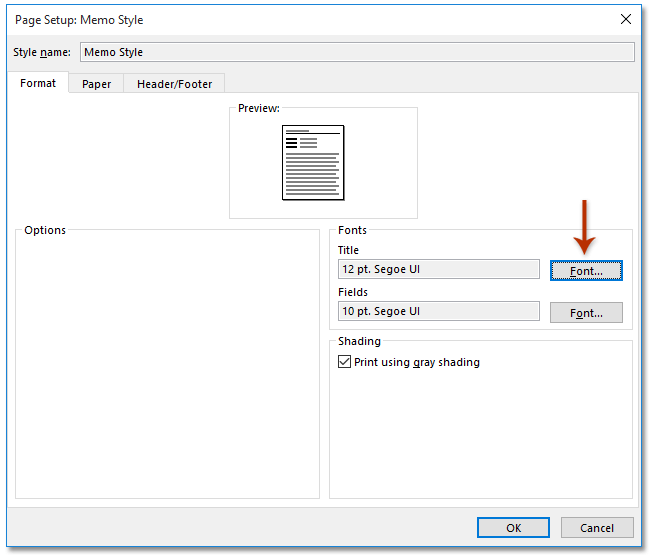Click the 'Shading' group heading
The height and width of the screenshot is (558, 652).
359,341
